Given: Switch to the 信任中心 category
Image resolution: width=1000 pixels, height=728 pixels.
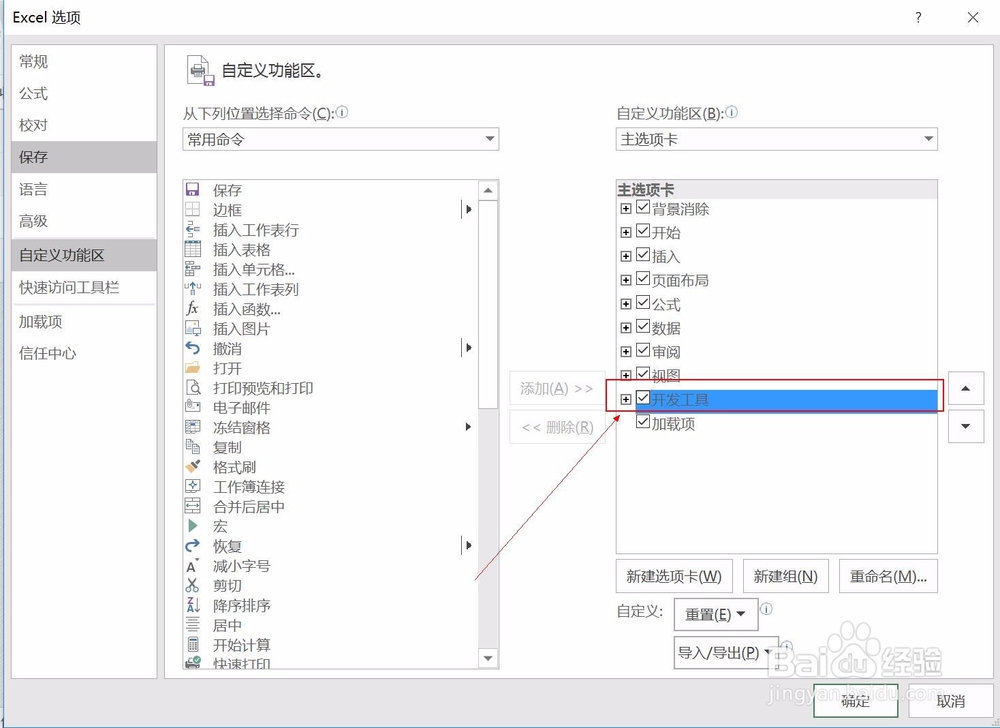Looking at the screenshot, I should (x=84, y=353).
